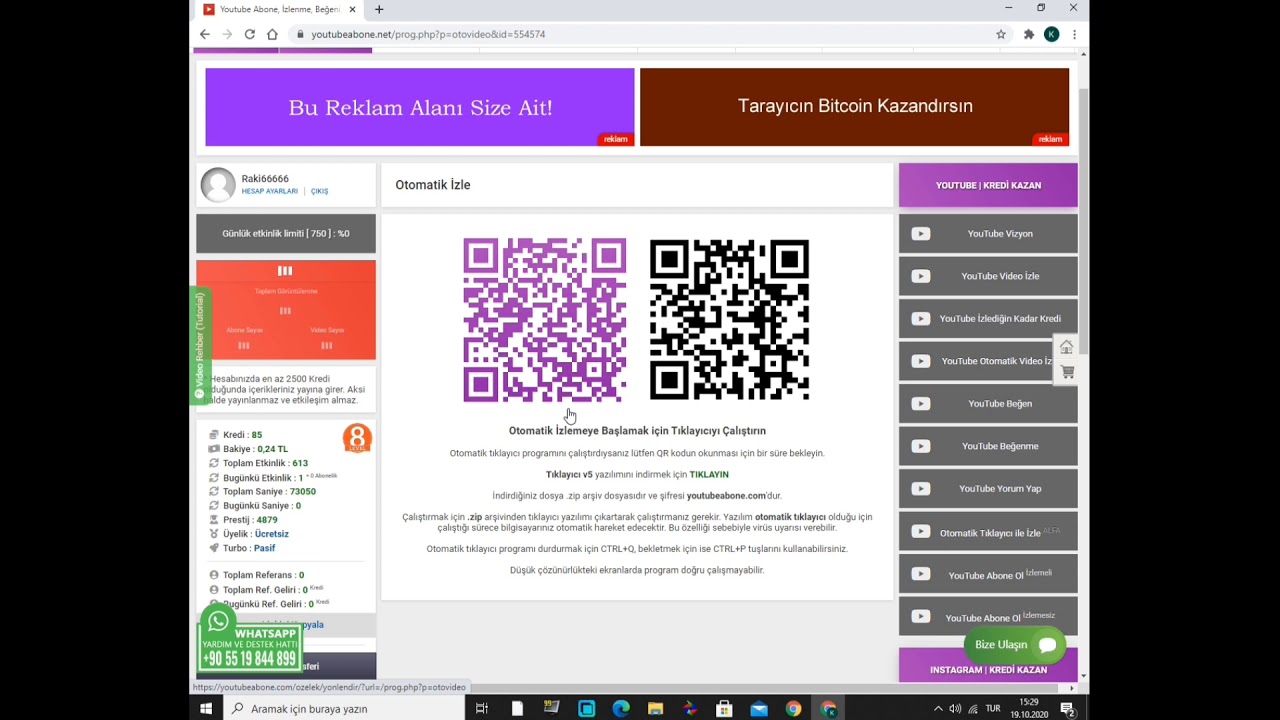
Task: Click the YOUTUBE | KREDİ KAZAN header
Action: (988, 185)
